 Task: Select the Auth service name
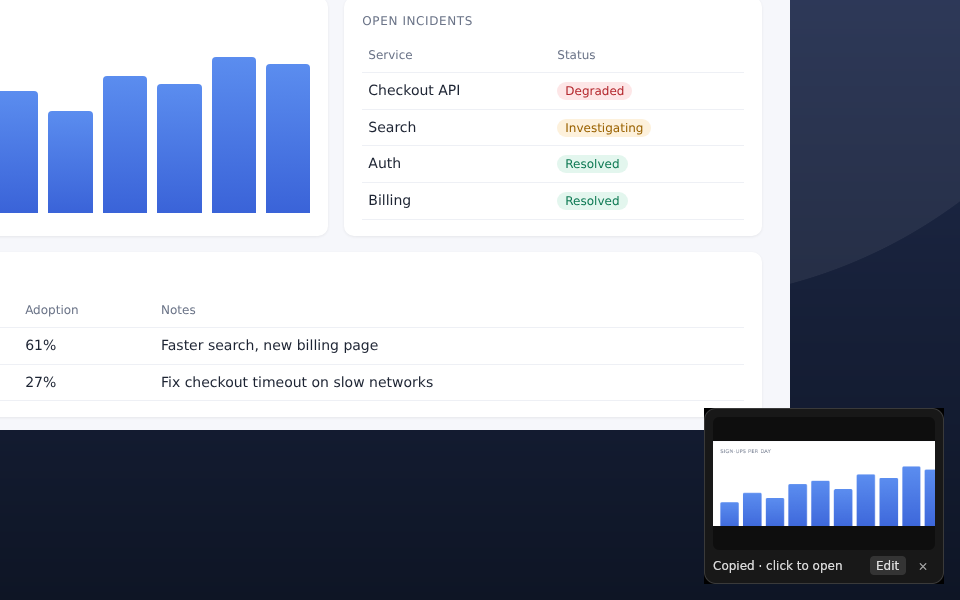pyautogui.click(x=384, y=163)
